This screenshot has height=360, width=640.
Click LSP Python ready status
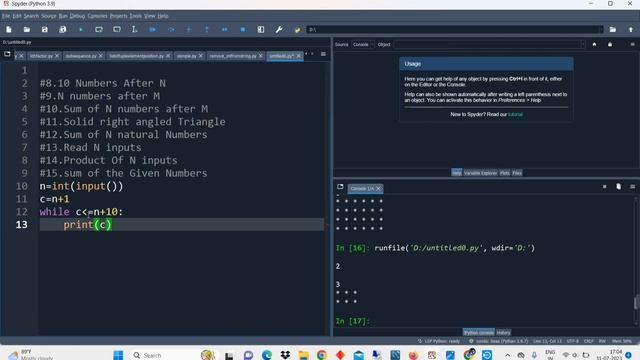pyautogui.click(x=439, y=341)
